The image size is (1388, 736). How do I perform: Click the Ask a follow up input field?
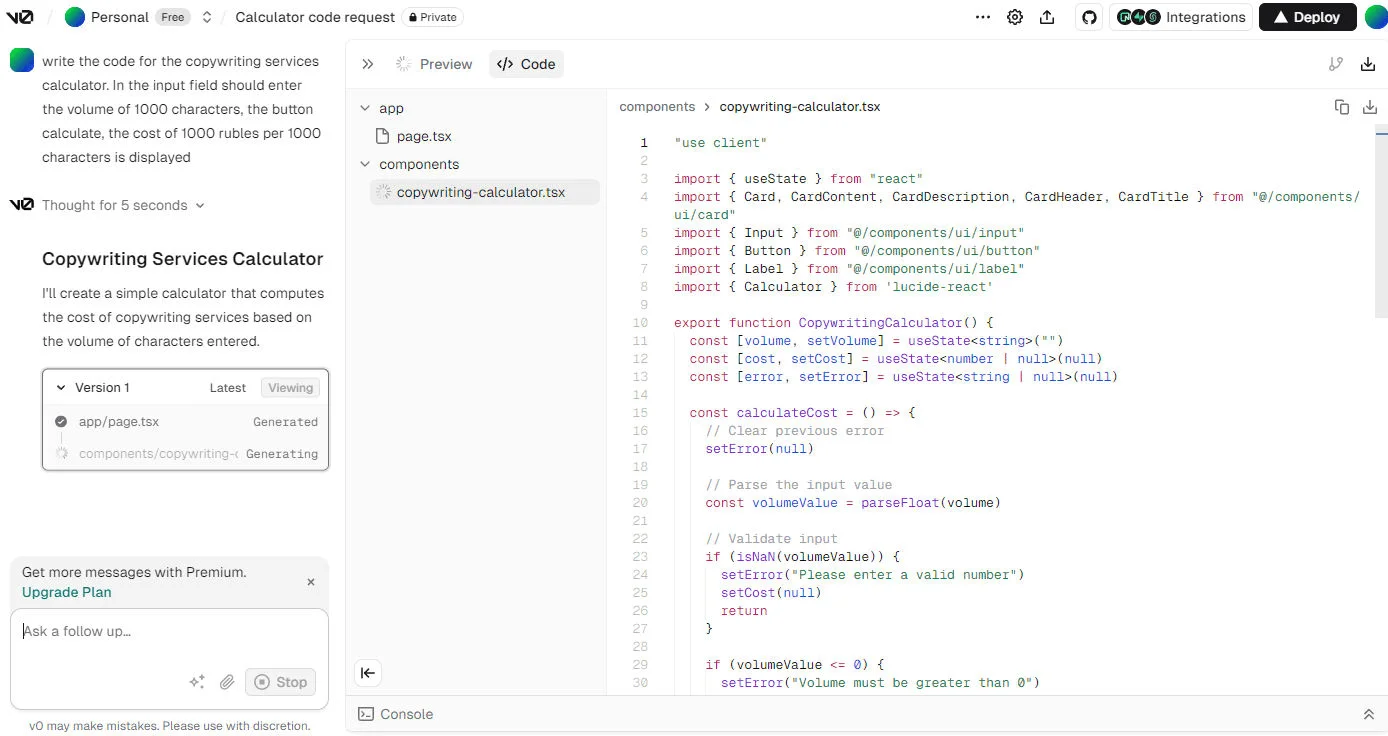(170, 631)
